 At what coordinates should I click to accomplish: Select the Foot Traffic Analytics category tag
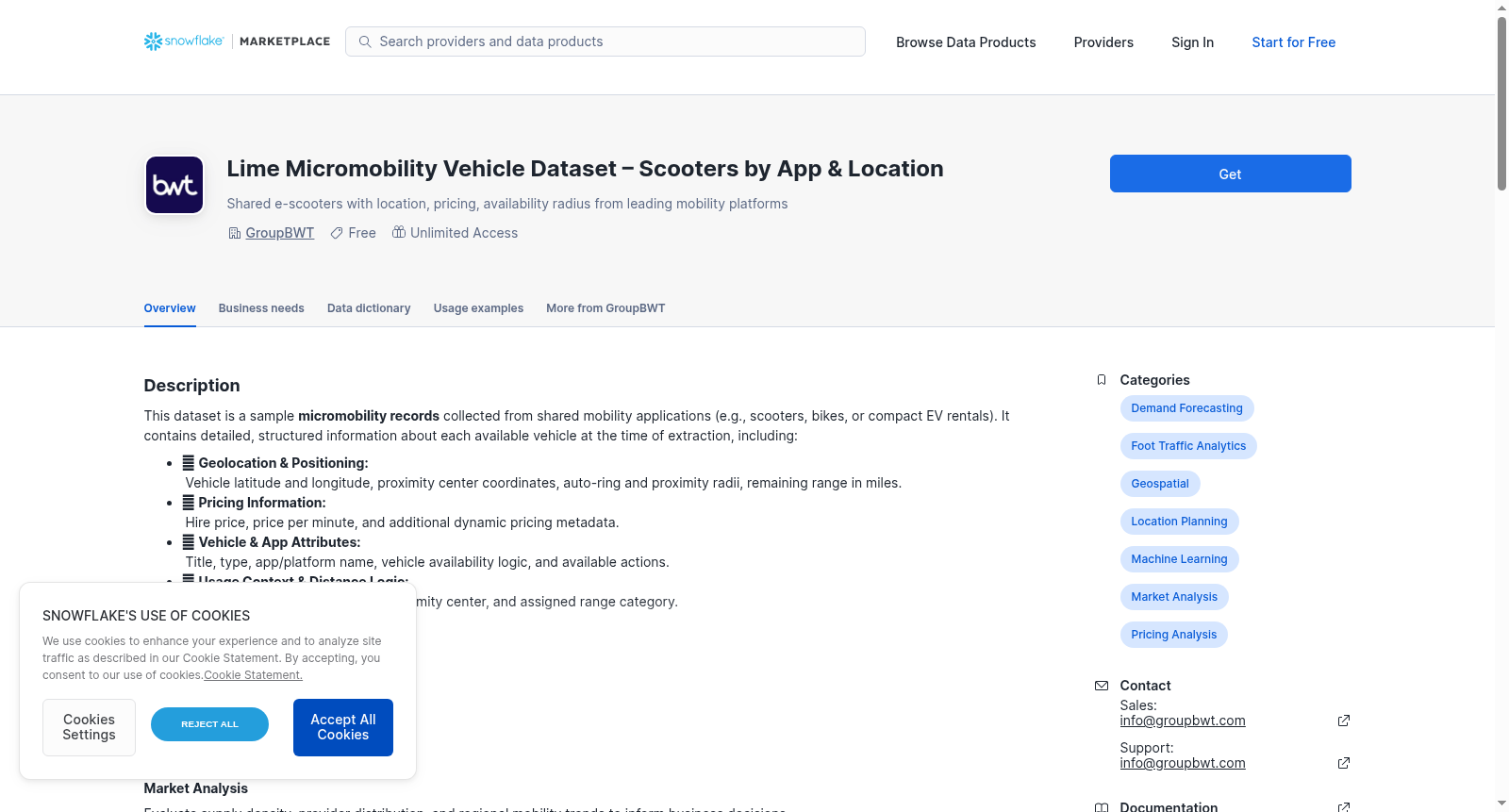(x=1188, y=446)
